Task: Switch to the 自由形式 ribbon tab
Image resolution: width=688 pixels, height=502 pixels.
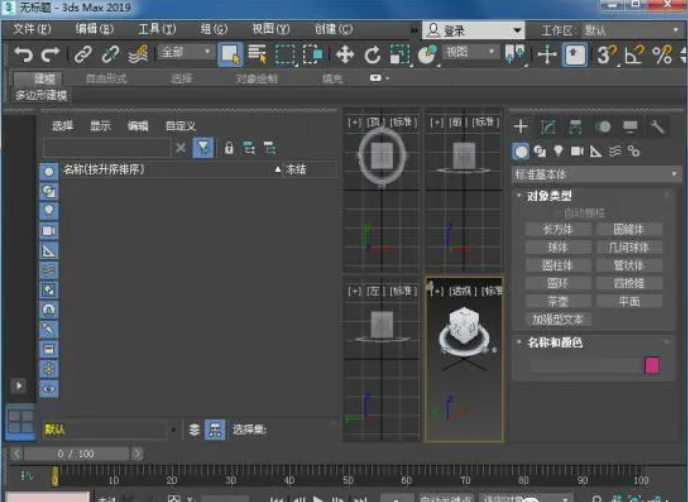Action: [106, 79]
